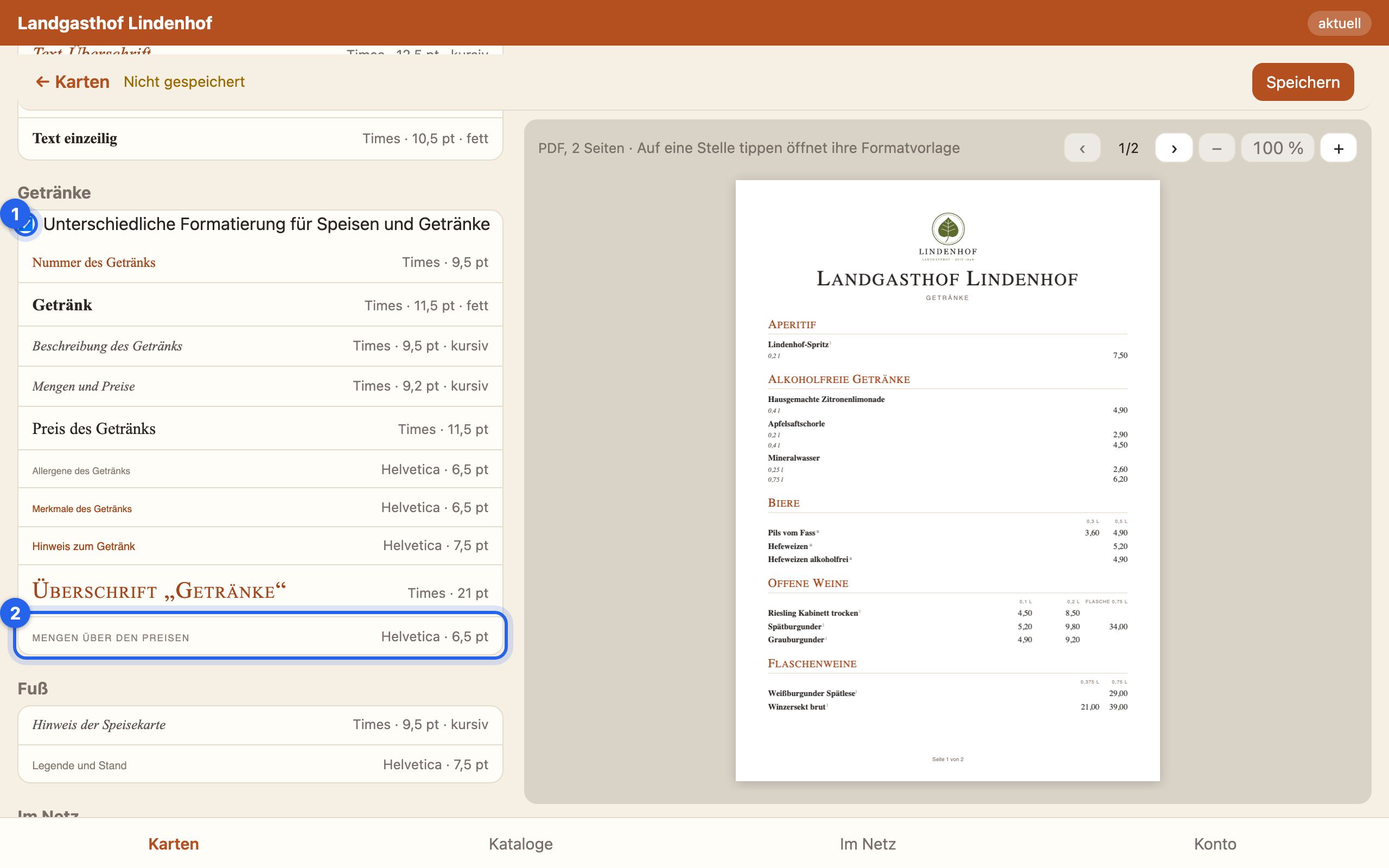Zoom in on the PDF preview

coord(1338,148)
